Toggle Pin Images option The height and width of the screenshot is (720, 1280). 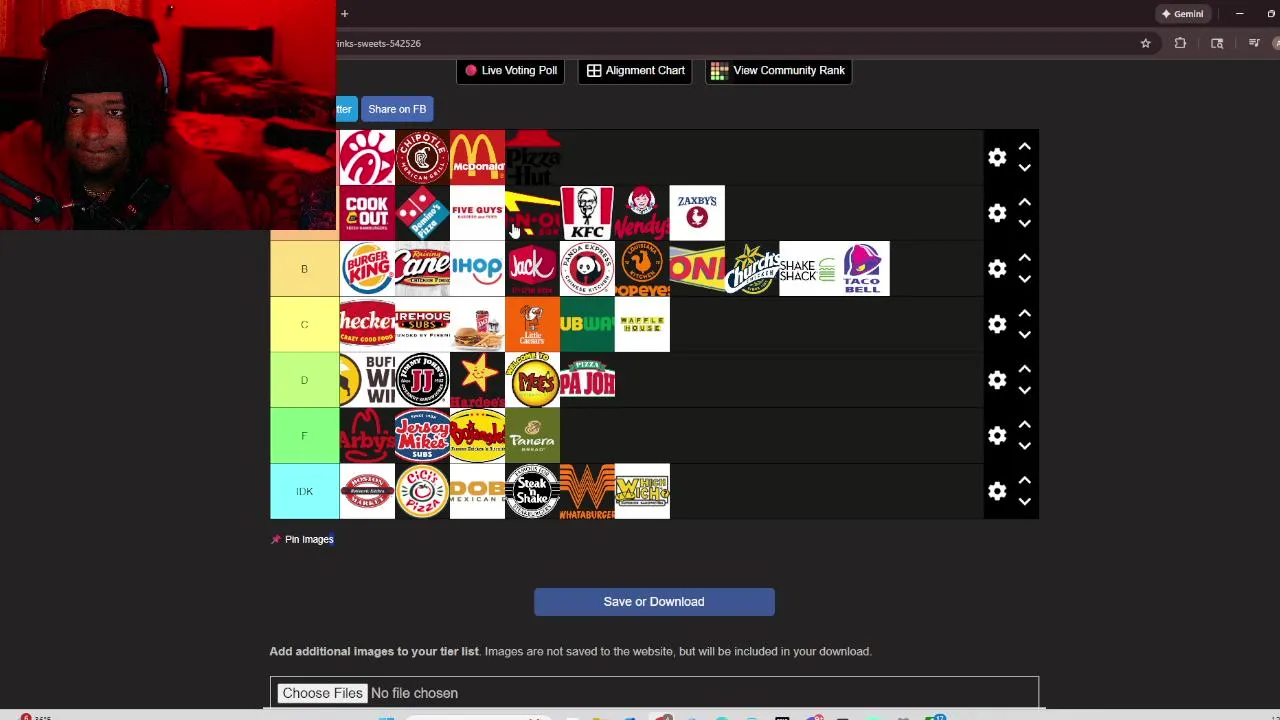click(x=302, y=539)
